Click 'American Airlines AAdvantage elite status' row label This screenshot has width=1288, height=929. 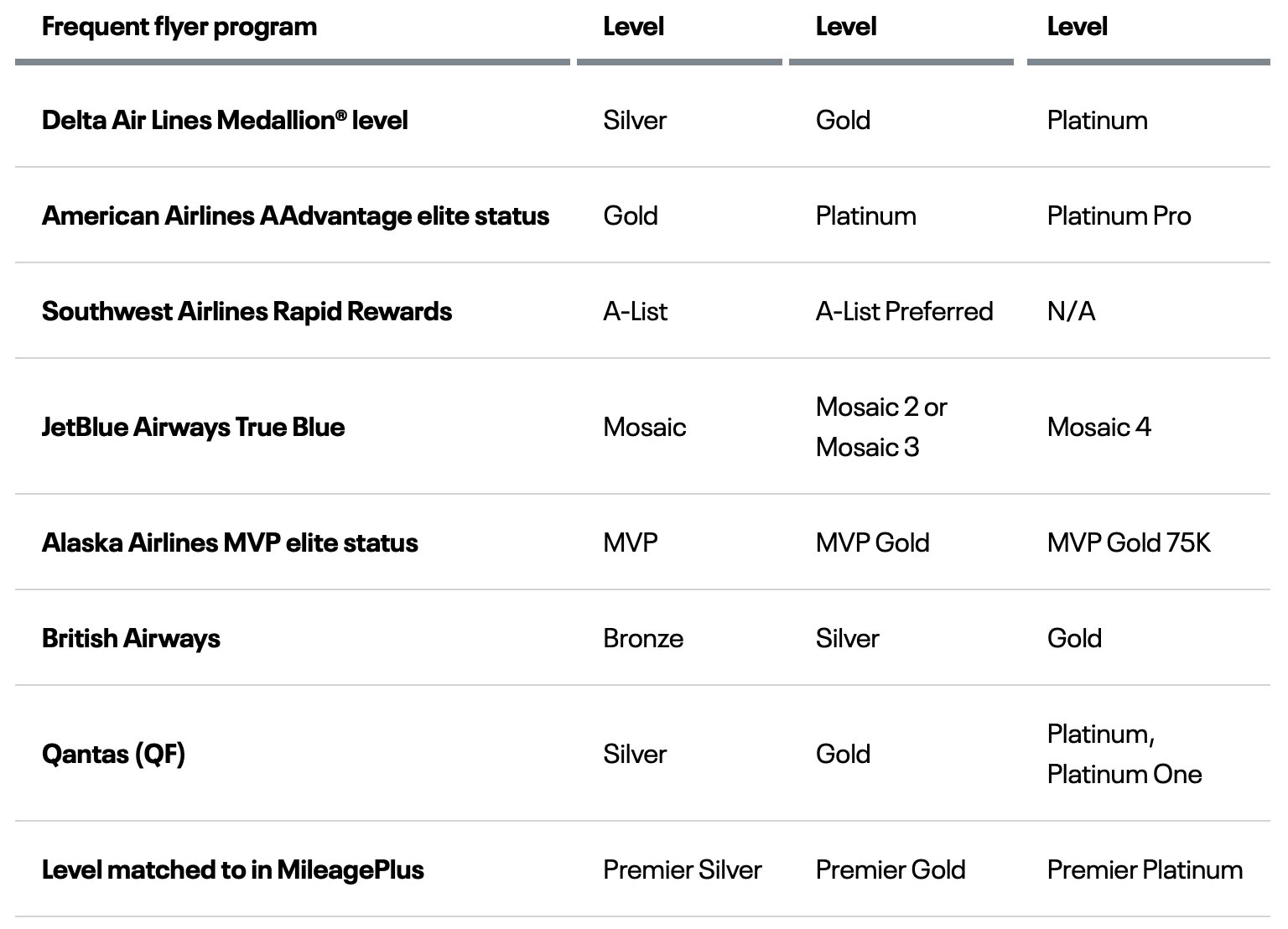point(295,216)
